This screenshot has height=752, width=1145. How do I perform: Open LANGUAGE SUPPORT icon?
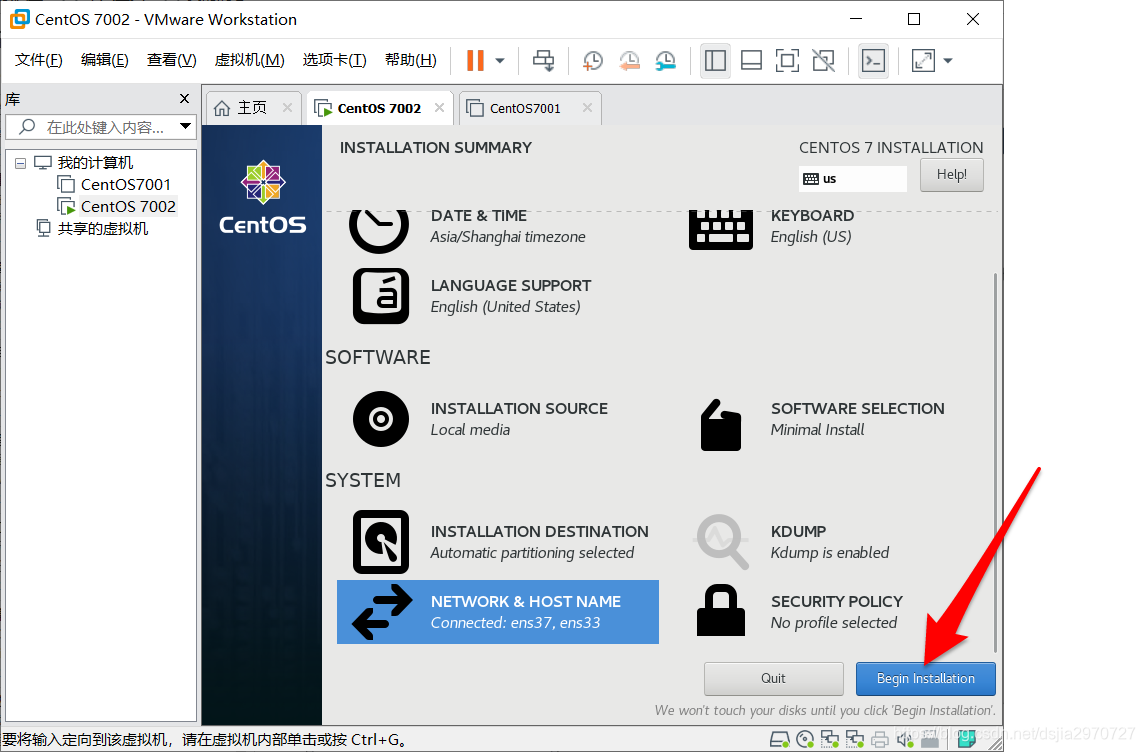click(x=380, y=296)
